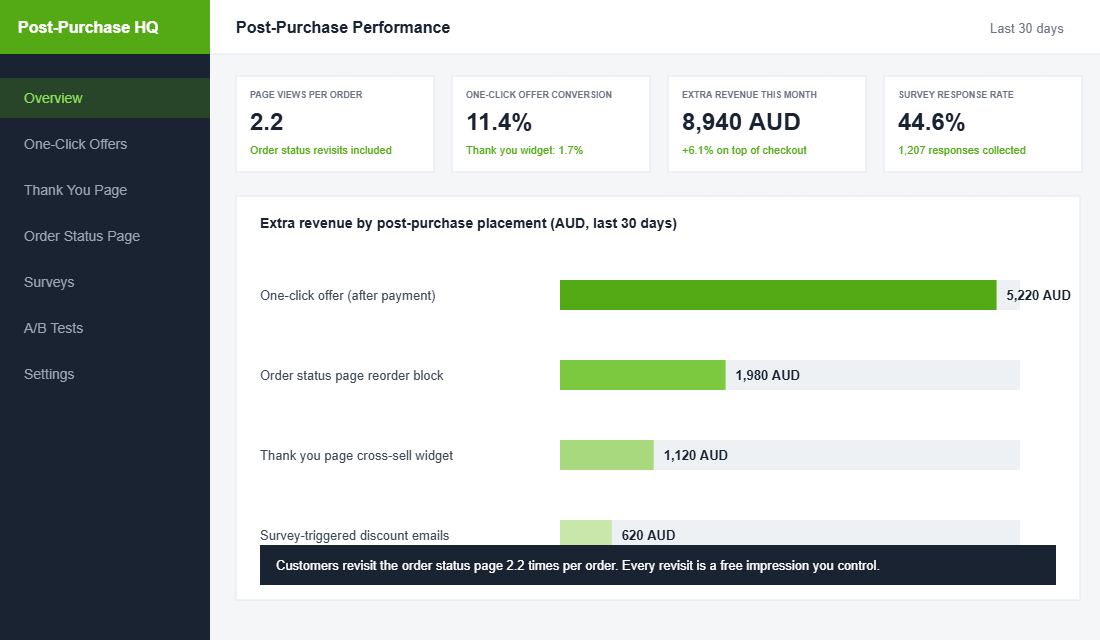
Task: Click 'One-click offer (after payment)' label
Action: tap(348, 295)
